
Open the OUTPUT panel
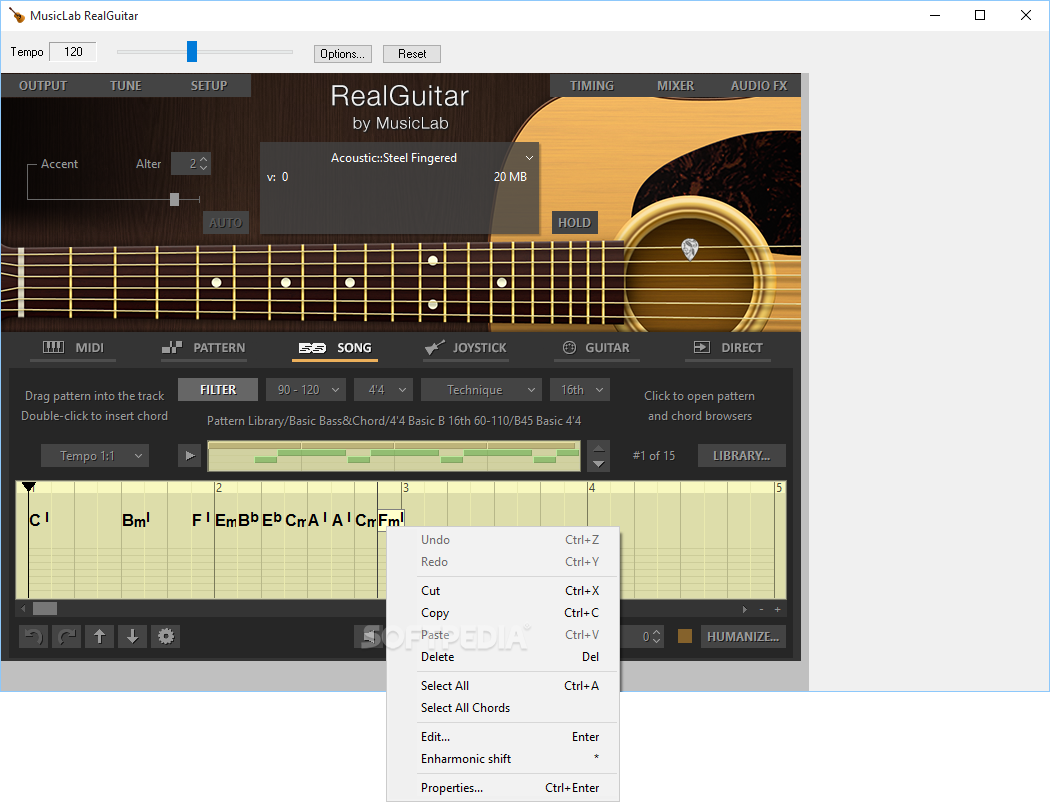(x=43, y=86)
